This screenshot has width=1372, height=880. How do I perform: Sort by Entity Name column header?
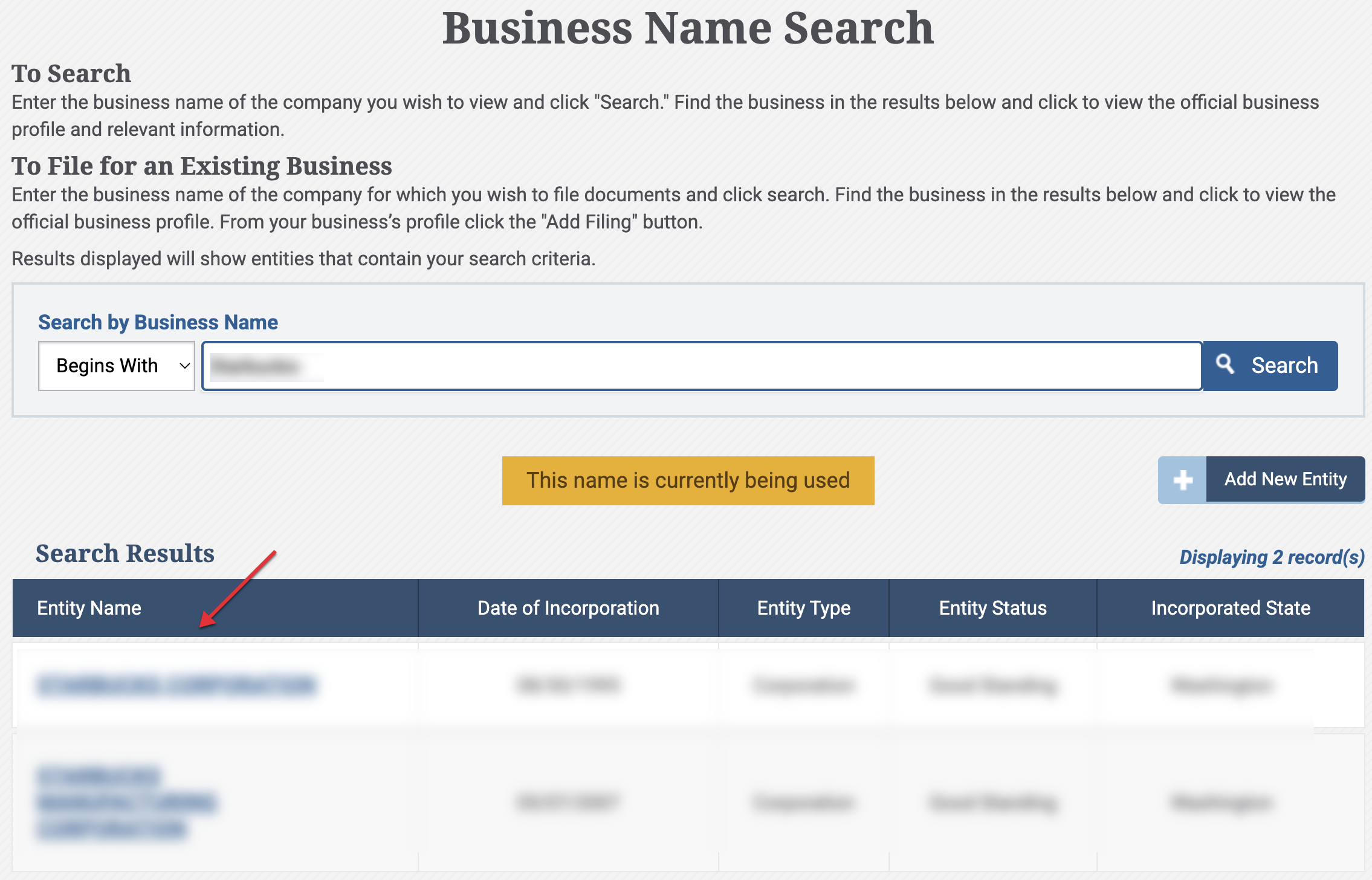pyautogui.click(x=89, y=608)
